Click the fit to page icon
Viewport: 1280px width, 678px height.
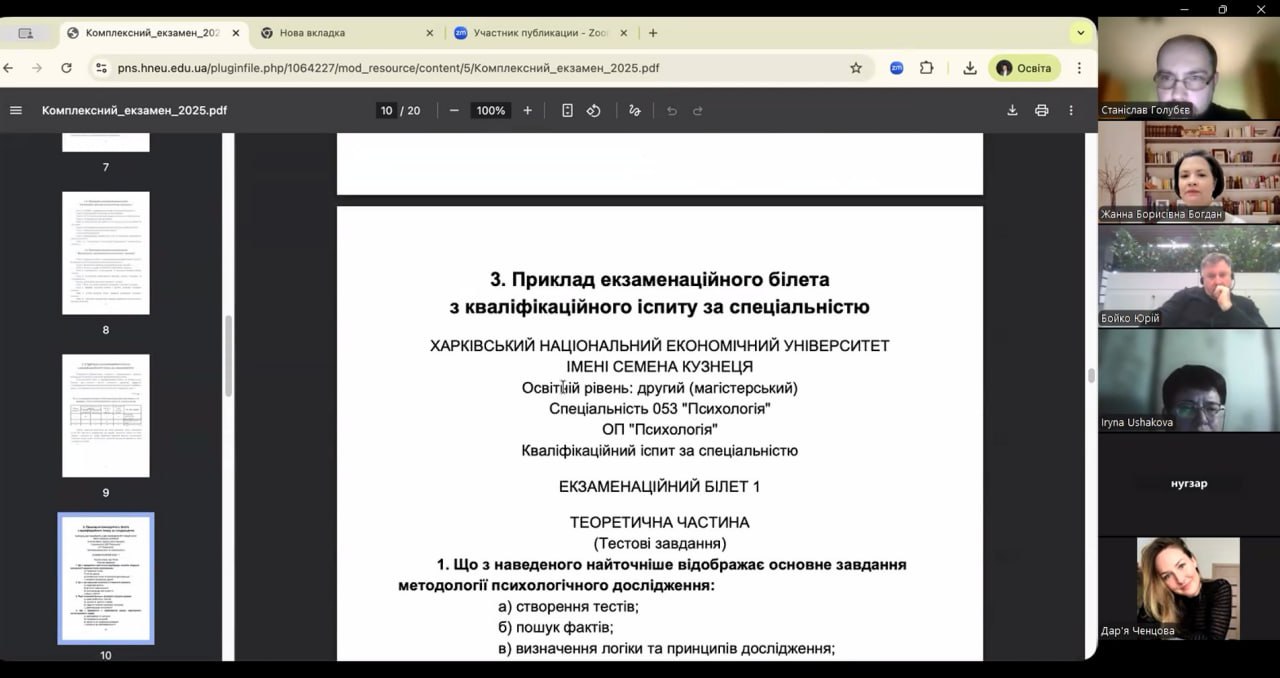[567, 110]
